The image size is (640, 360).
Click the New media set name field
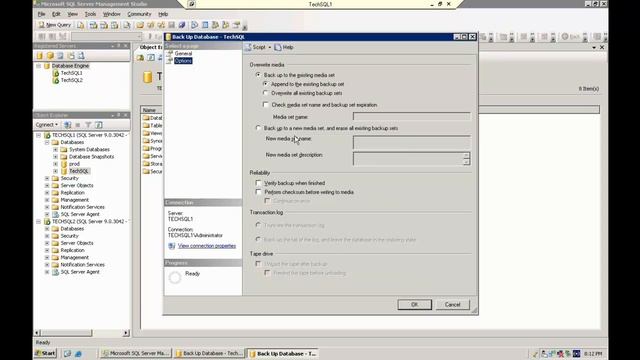click(411, 142)
